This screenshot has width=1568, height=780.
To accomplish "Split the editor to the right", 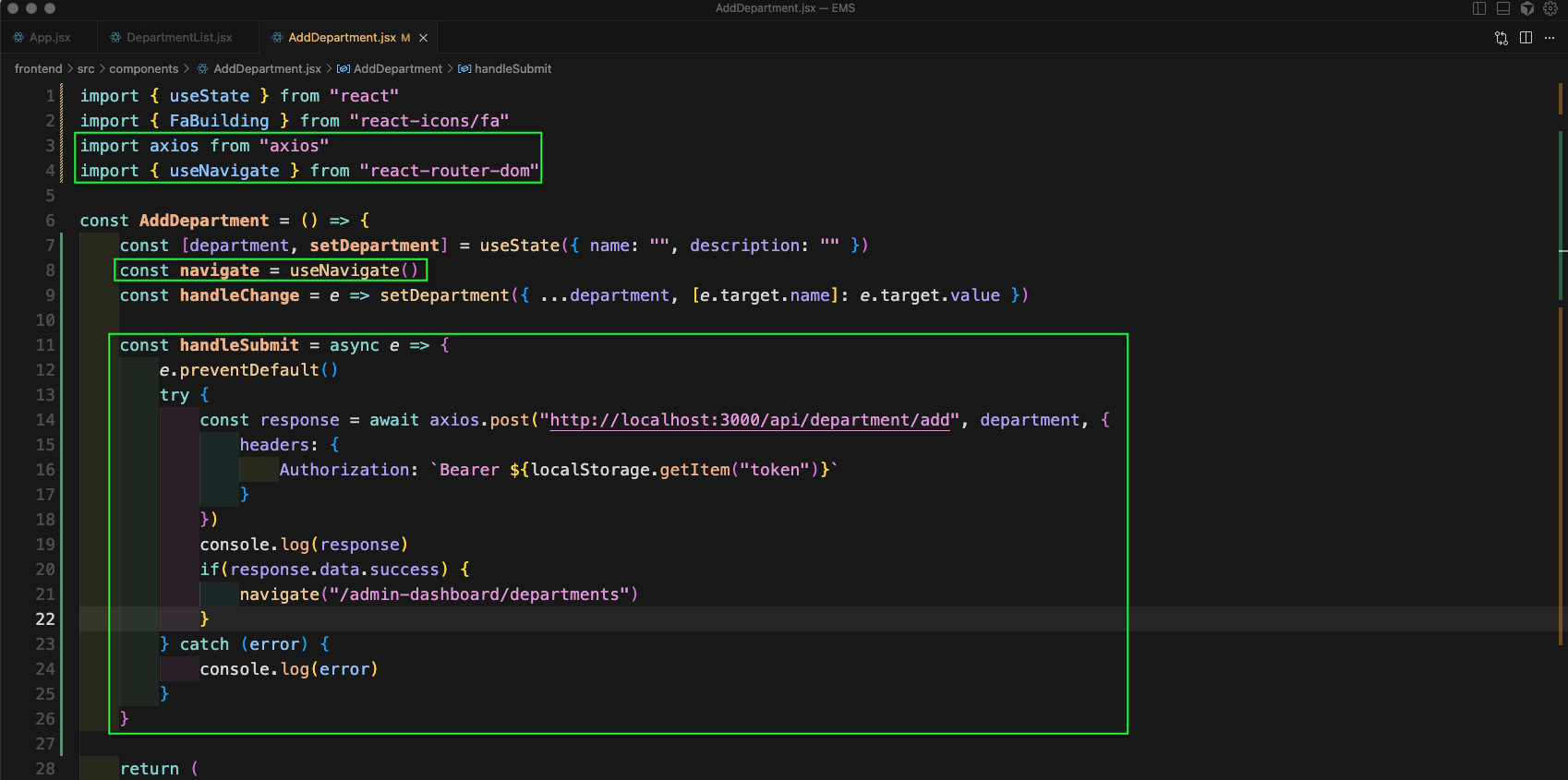I will point(1526,38).
